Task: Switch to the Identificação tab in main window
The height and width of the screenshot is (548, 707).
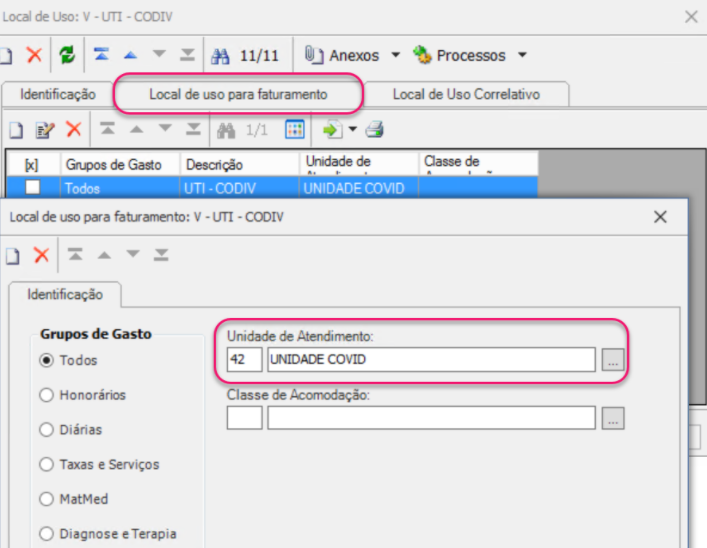Action: coord(58,94)
